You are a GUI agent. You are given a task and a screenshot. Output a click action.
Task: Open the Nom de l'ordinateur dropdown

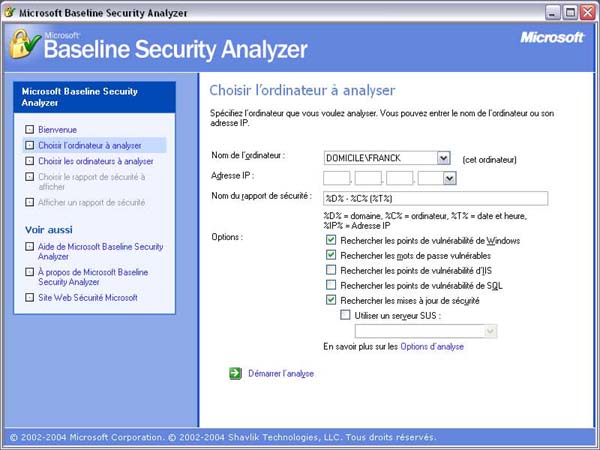(x=443, y=158)
